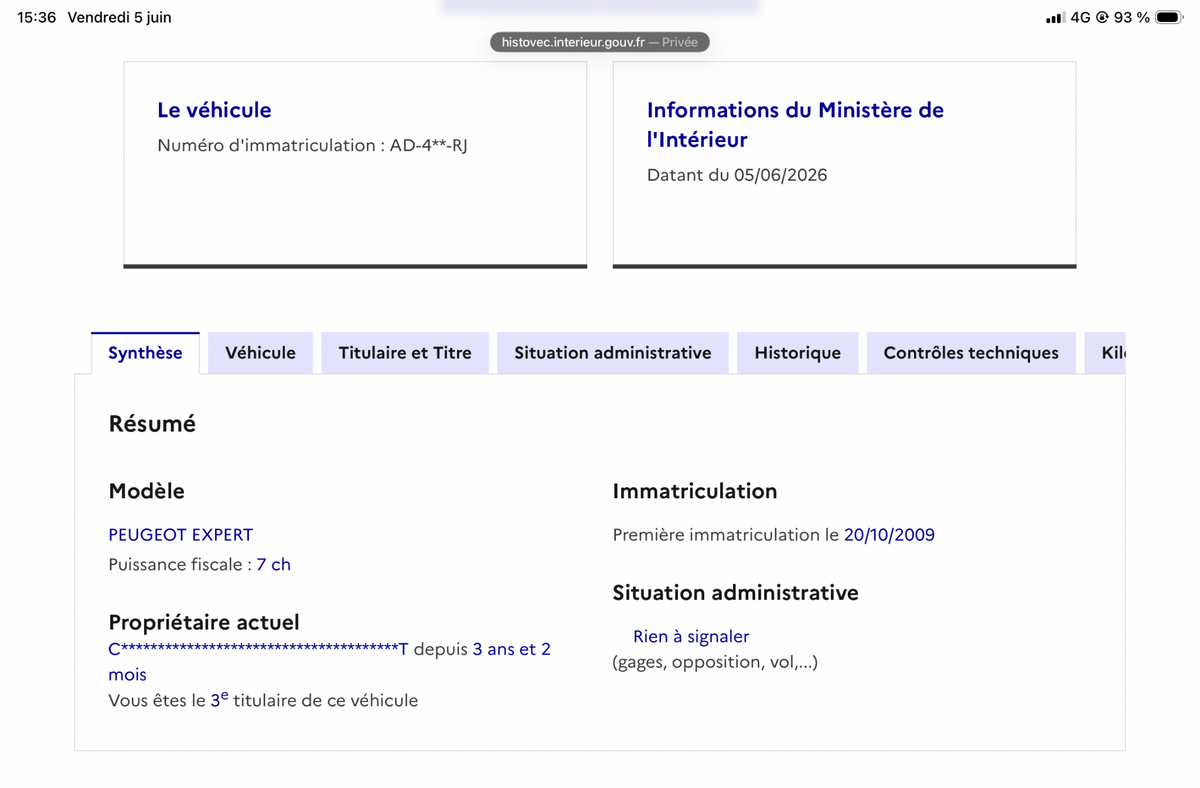Select the Synthèse tab

tap(145, 353)
